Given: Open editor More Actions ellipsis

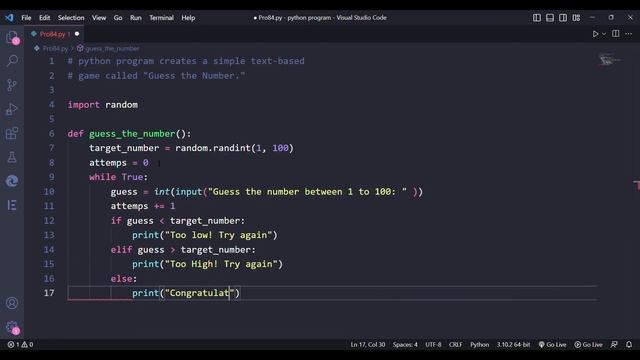Looking at the screenshot, I should click(x=629, y=34).
